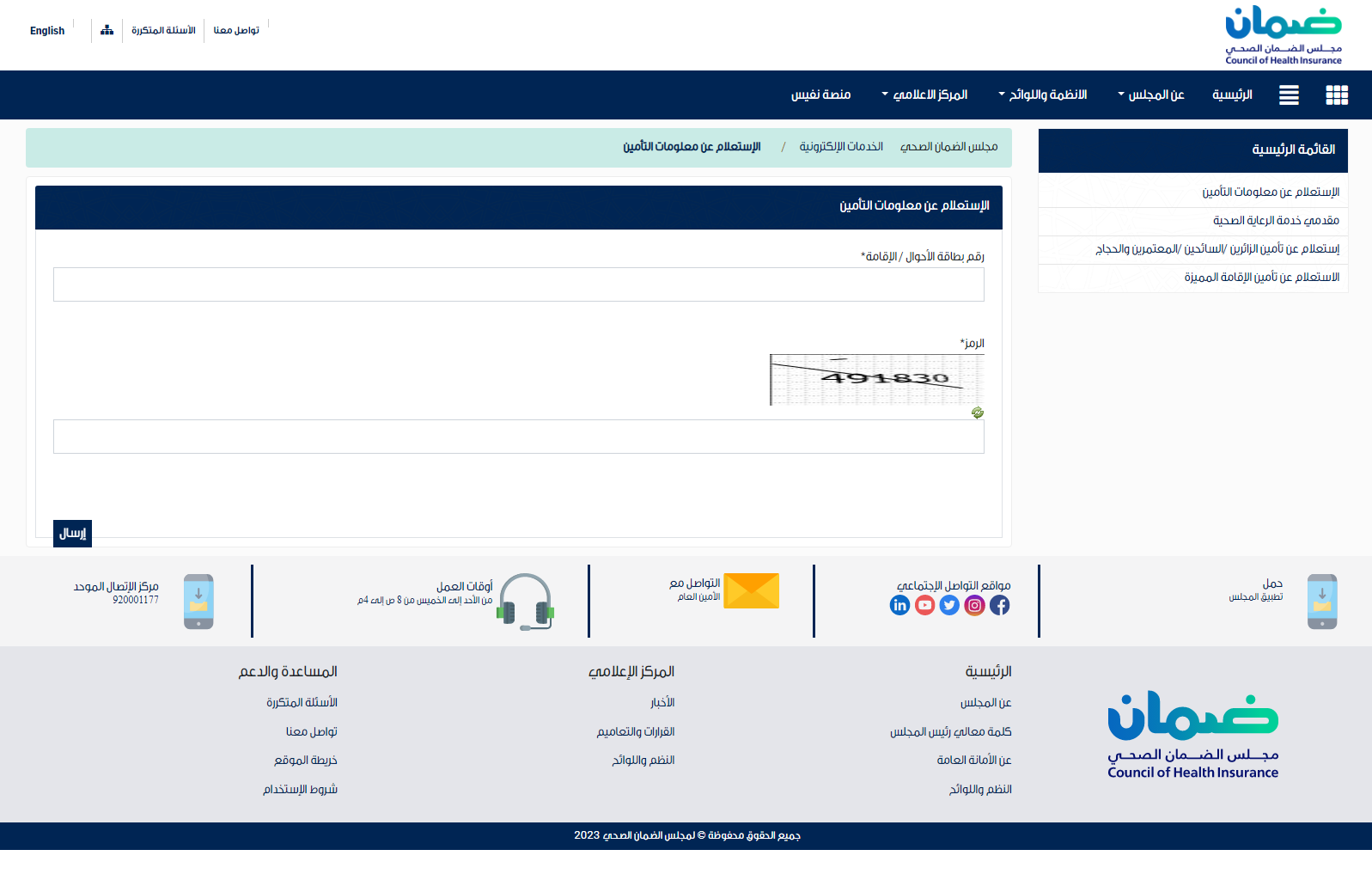1372x874 pixels.
Task: Go to منصة نفيس in navbar
Action: [x=820, y=95]
